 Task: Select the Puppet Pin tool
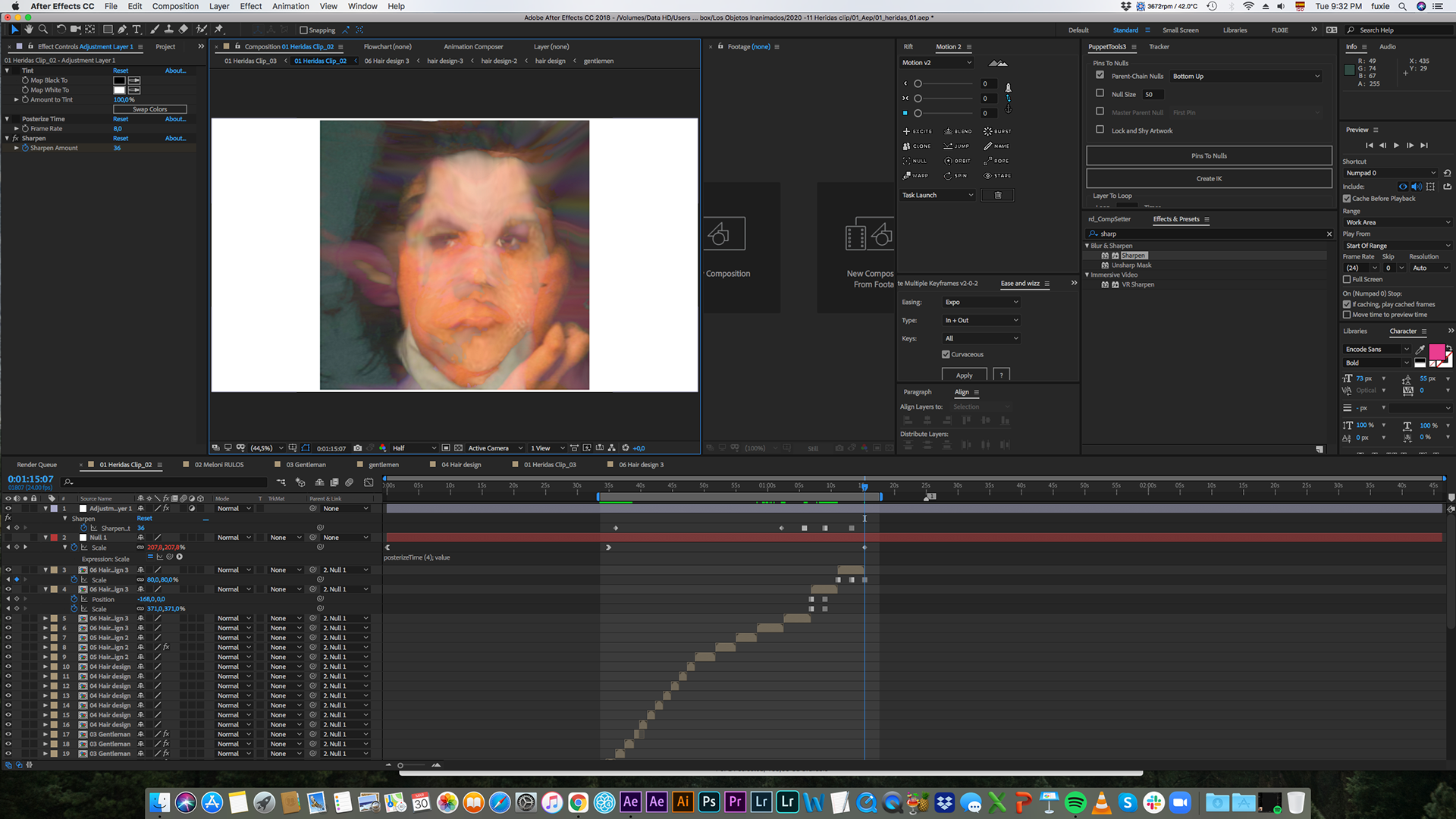[218, 30]
